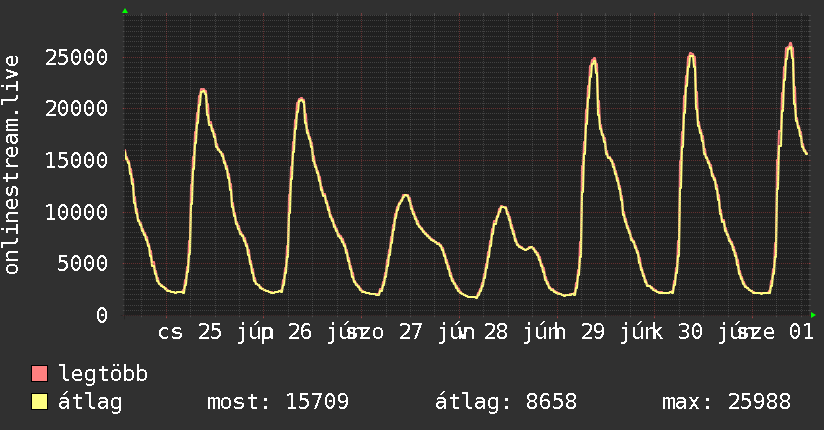The image size is (824, 430).
Task: Click the pink legtöbb legend swatch
Action: pos(39,373)
